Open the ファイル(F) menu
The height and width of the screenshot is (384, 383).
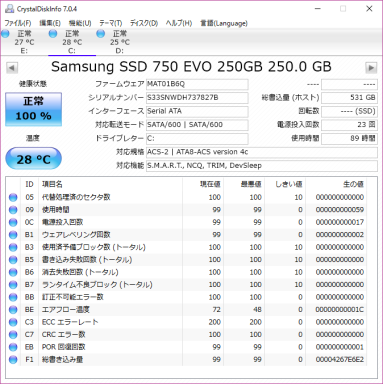(x=18, y=23)
